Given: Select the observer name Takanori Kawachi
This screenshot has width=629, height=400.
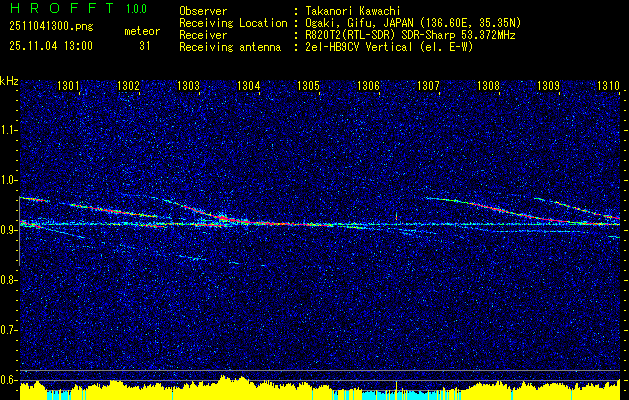Looking at the screenshot, I should (353, 11).
